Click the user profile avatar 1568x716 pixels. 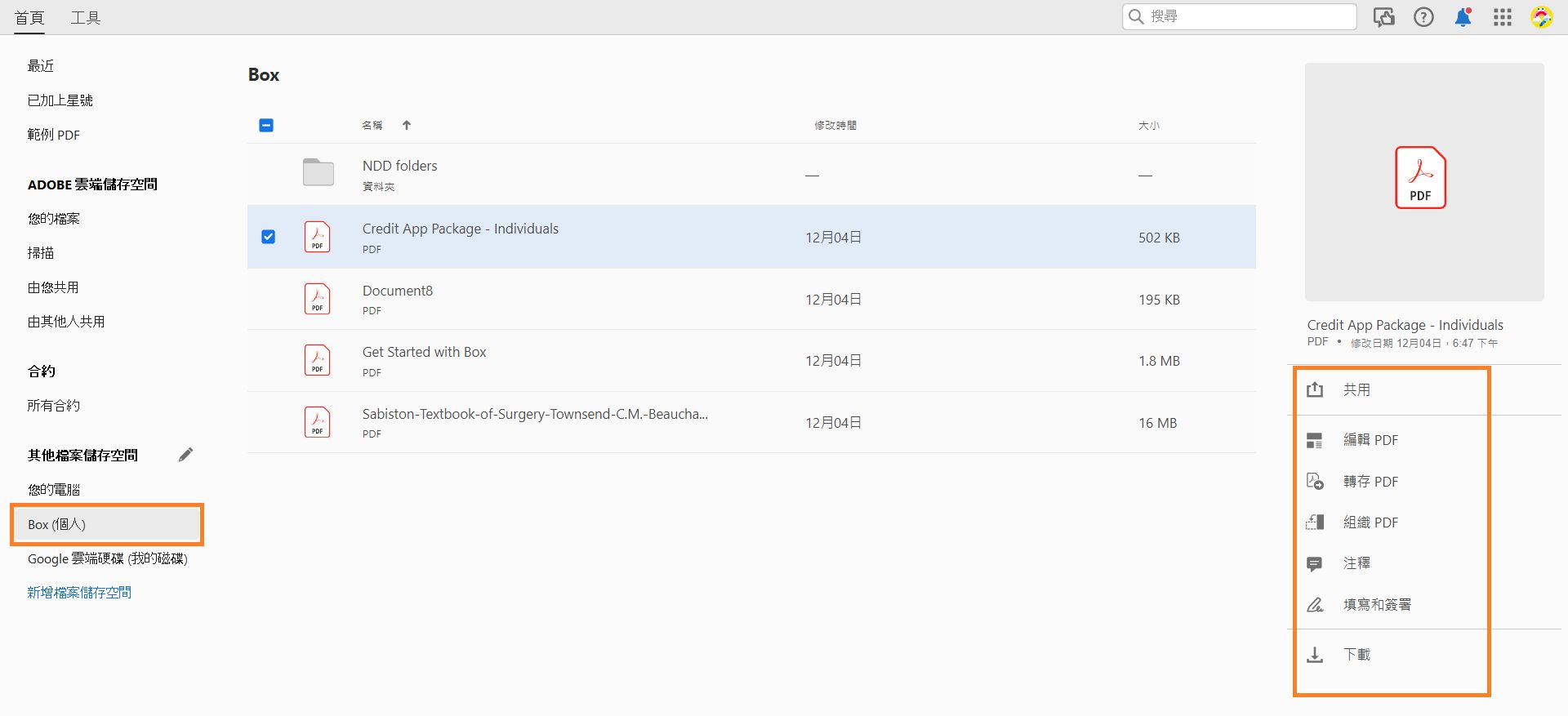[x=1541, y=17]
